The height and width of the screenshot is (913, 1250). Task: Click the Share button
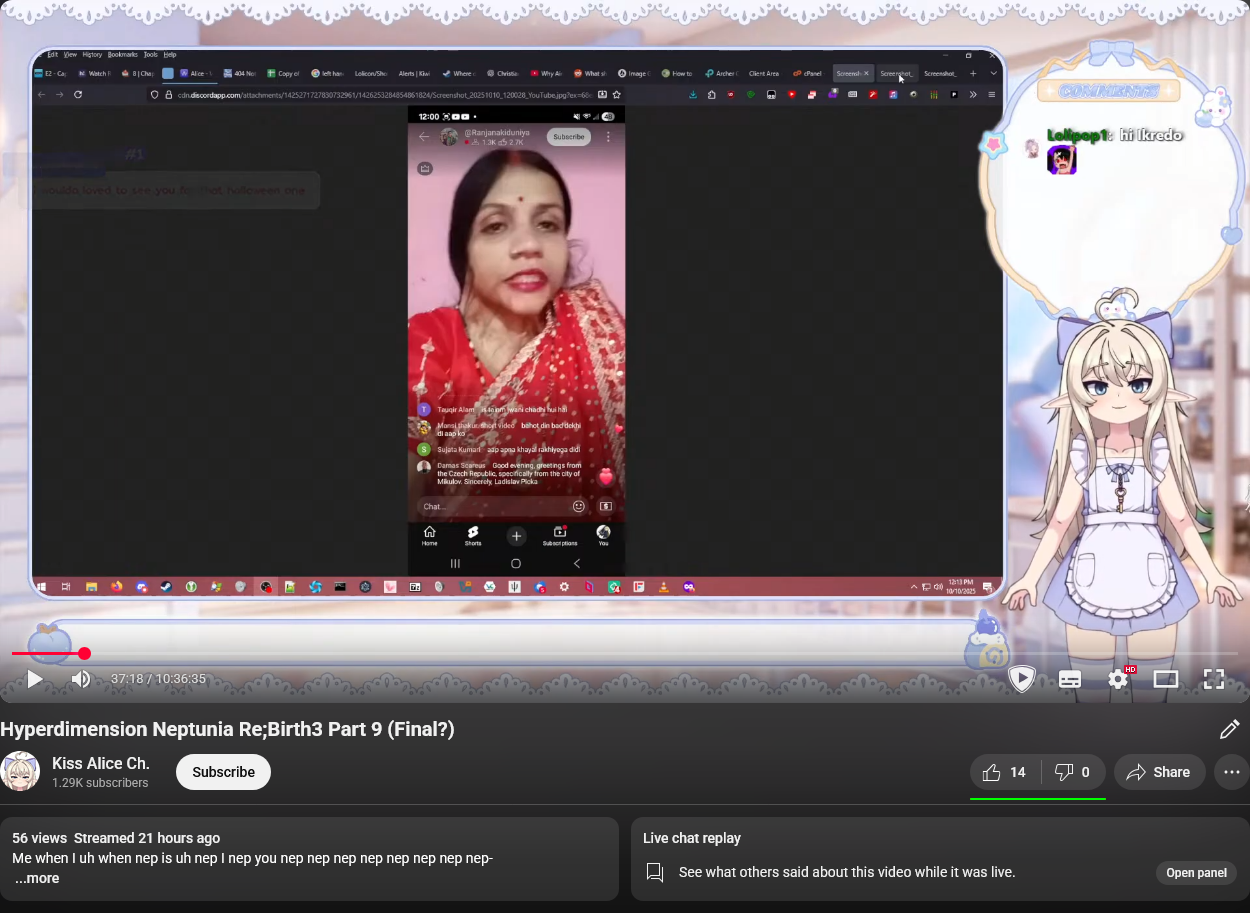coord(1158,772)
